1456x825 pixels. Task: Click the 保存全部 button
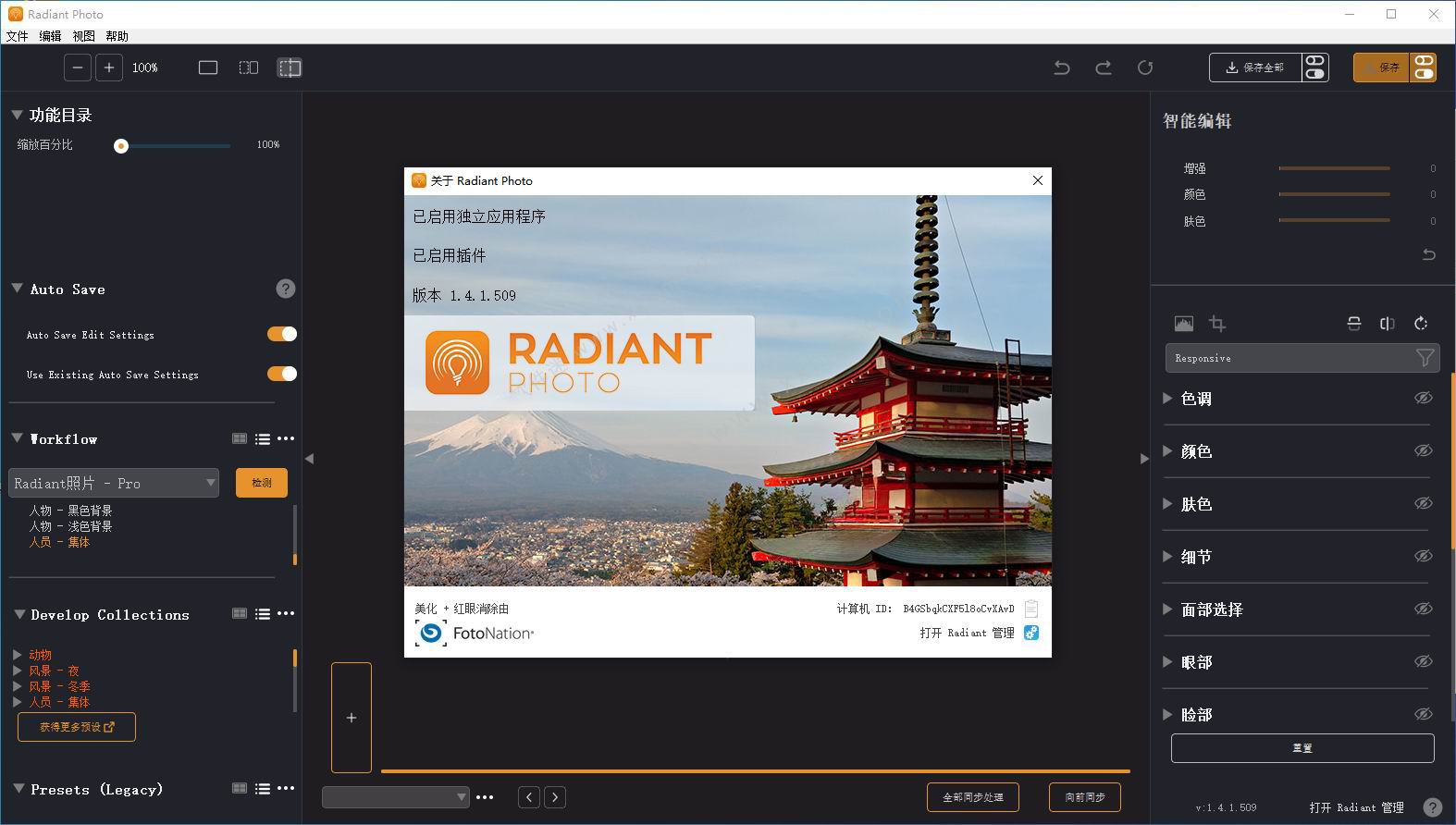[x=1255, y=68]
